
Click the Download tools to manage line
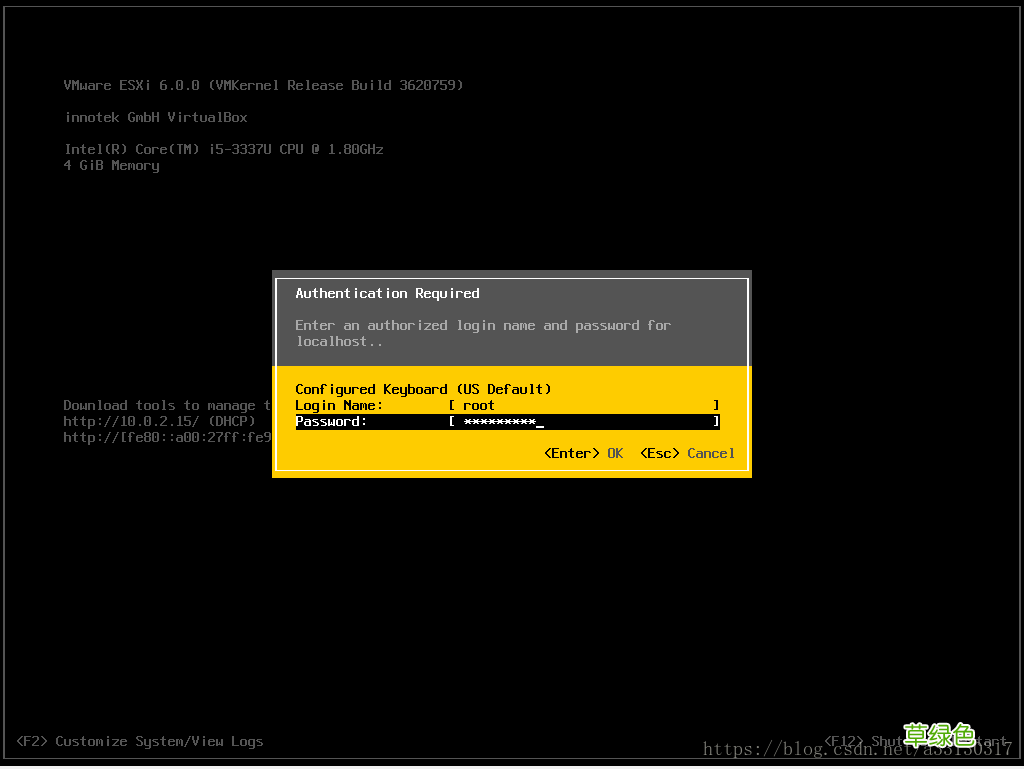tap(167, 405)
